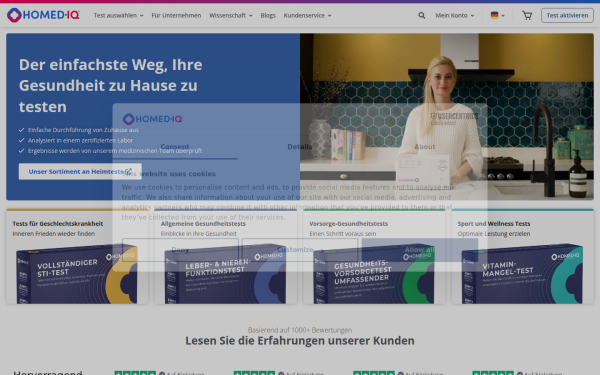Click the Vollständiger STI-Test box image
This screenshot has width=600, height=375.
click(x=77, y=274)
